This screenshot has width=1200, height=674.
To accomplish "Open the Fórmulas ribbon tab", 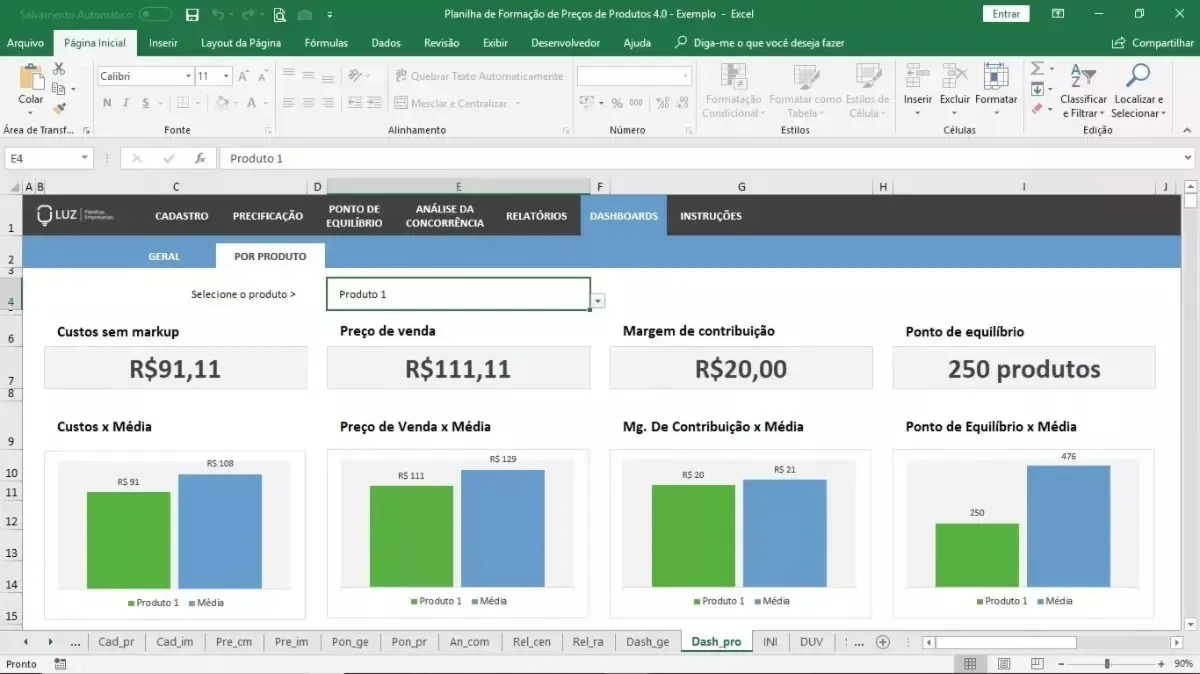I will click(326, 43).
